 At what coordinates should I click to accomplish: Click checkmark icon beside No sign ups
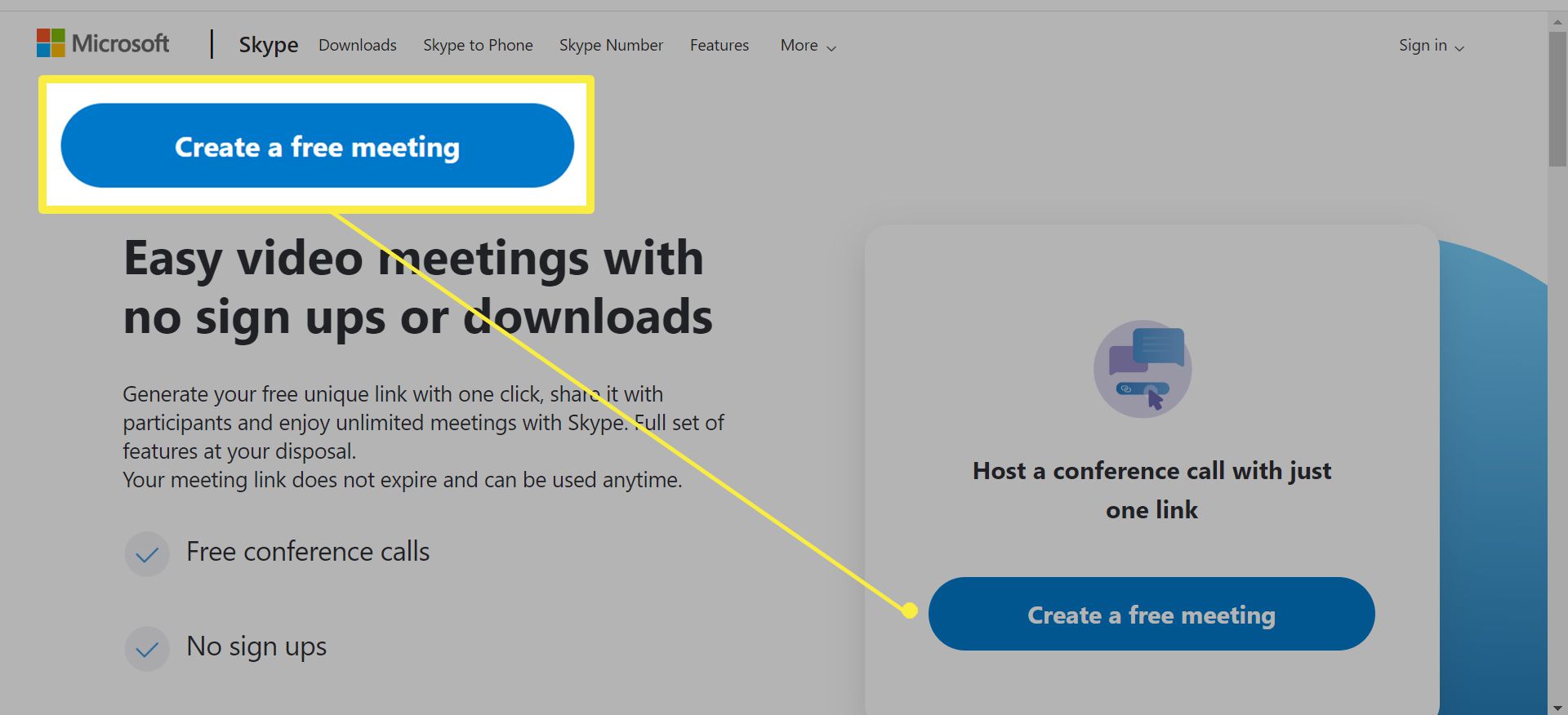(147, 649)
